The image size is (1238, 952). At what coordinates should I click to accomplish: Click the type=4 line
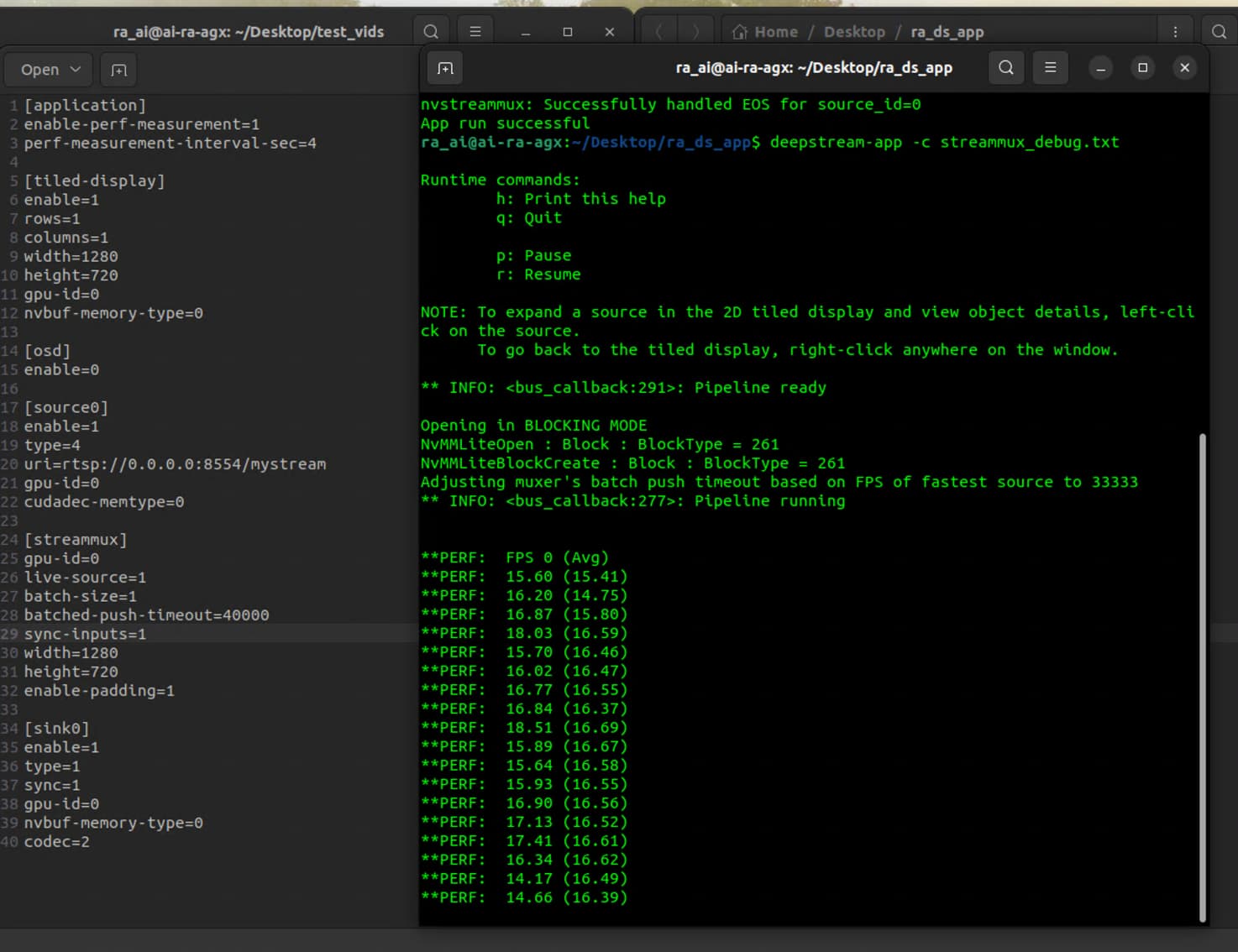pyautogui.click(x=52, y=445)
